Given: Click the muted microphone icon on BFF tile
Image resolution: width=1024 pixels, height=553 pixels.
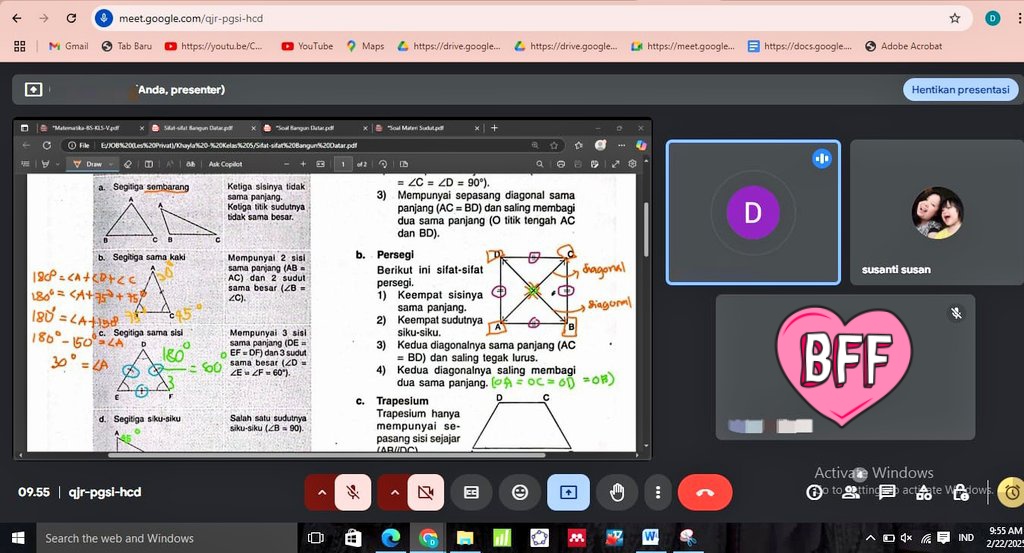Looking at the screenshot, I should click(x=956, y=313).
